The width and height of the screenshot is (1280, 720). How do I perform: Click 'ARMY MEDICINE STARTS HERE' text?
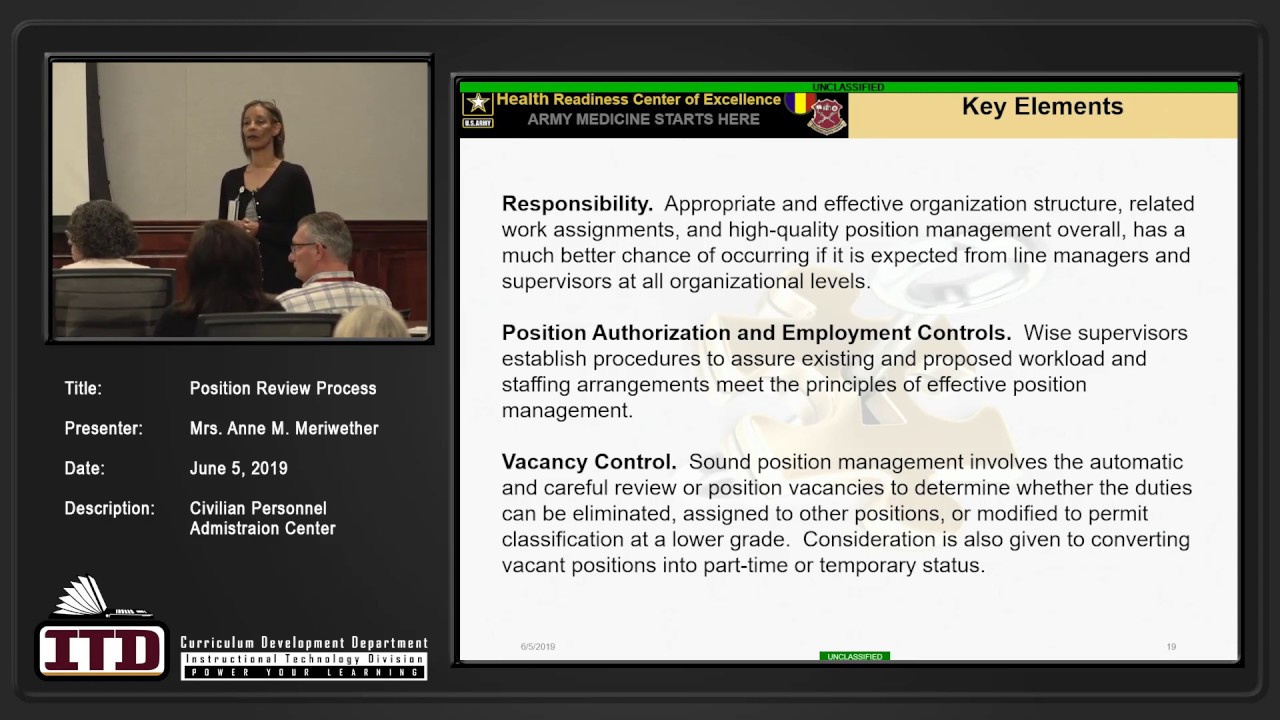click(643, 119)
